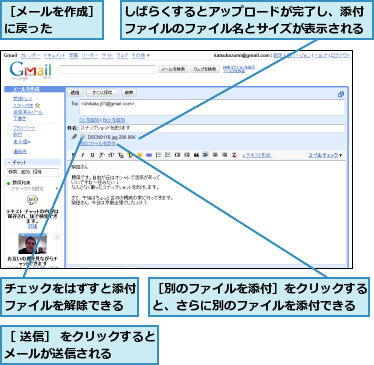Click the paperclip attachment icon
374x365 pixels.
[74, 137]
